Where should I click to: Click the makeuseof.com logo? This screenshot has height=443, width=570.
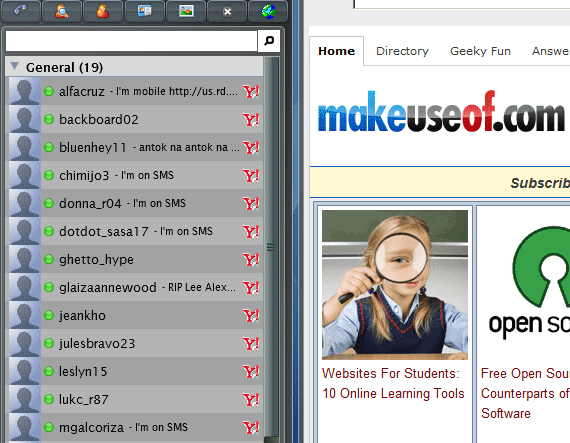(441, 112)
